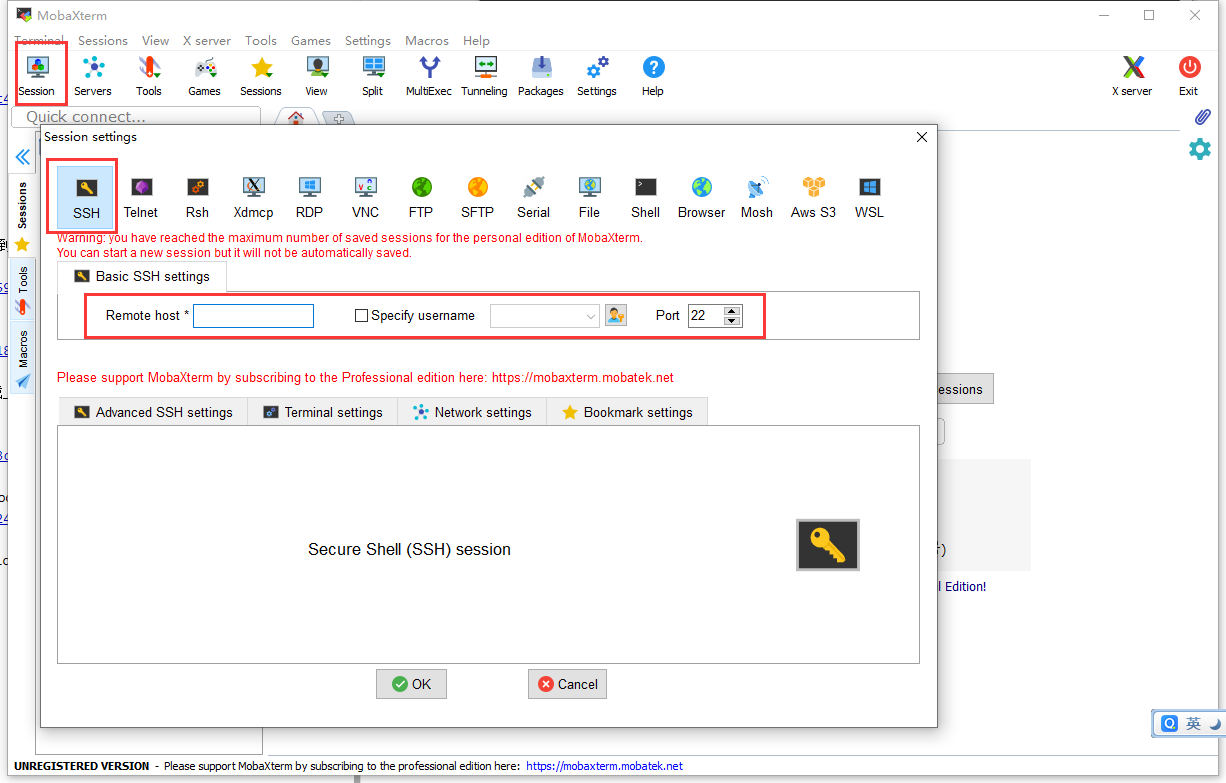The image size is (1226, 783).
Task: Click the teal gear icon at right
Action: pyautogui.click(x=1199, y=149)
